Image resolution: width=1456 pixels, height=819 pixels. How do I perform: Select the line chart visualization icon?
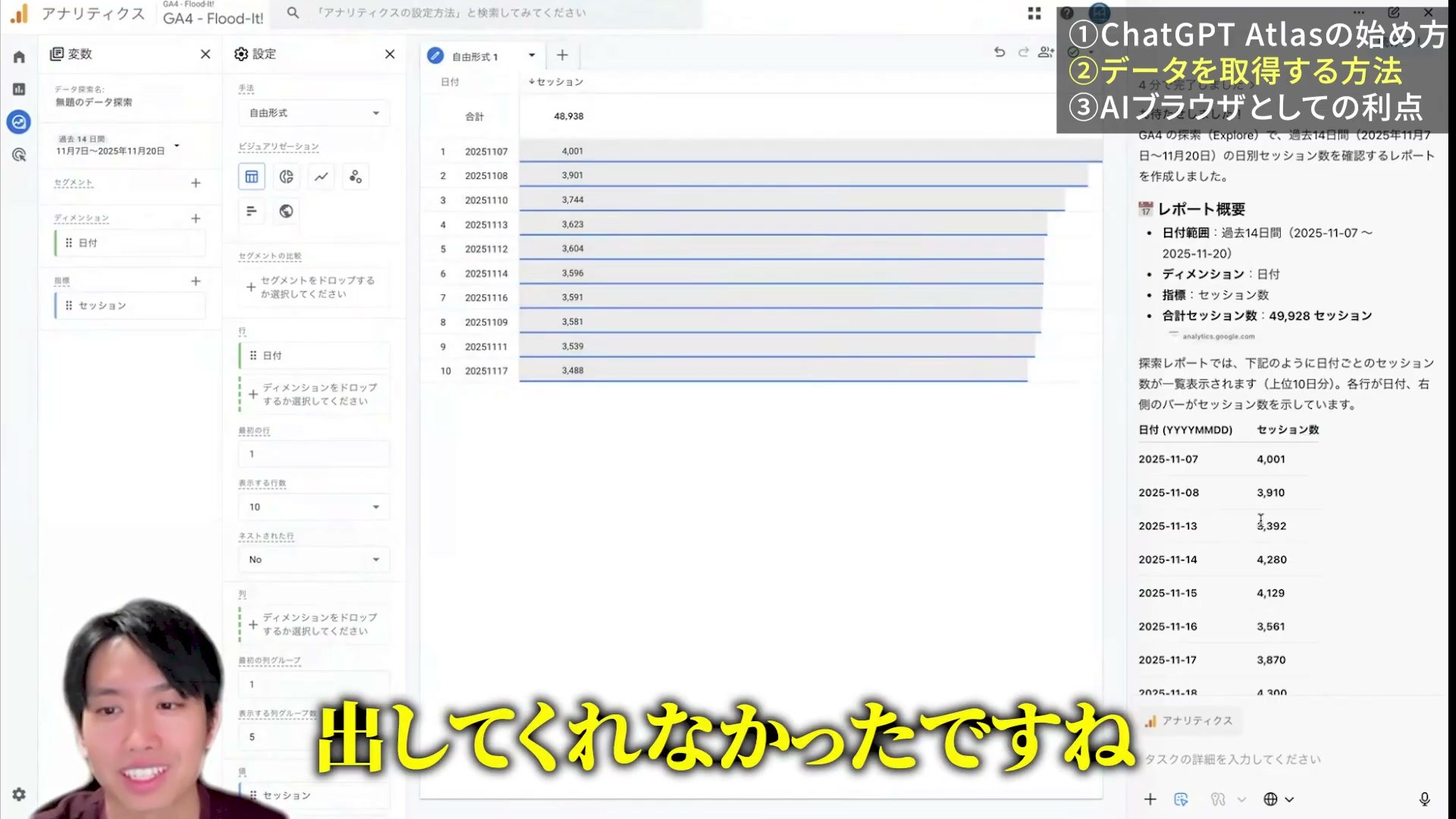tap(322, 177)
